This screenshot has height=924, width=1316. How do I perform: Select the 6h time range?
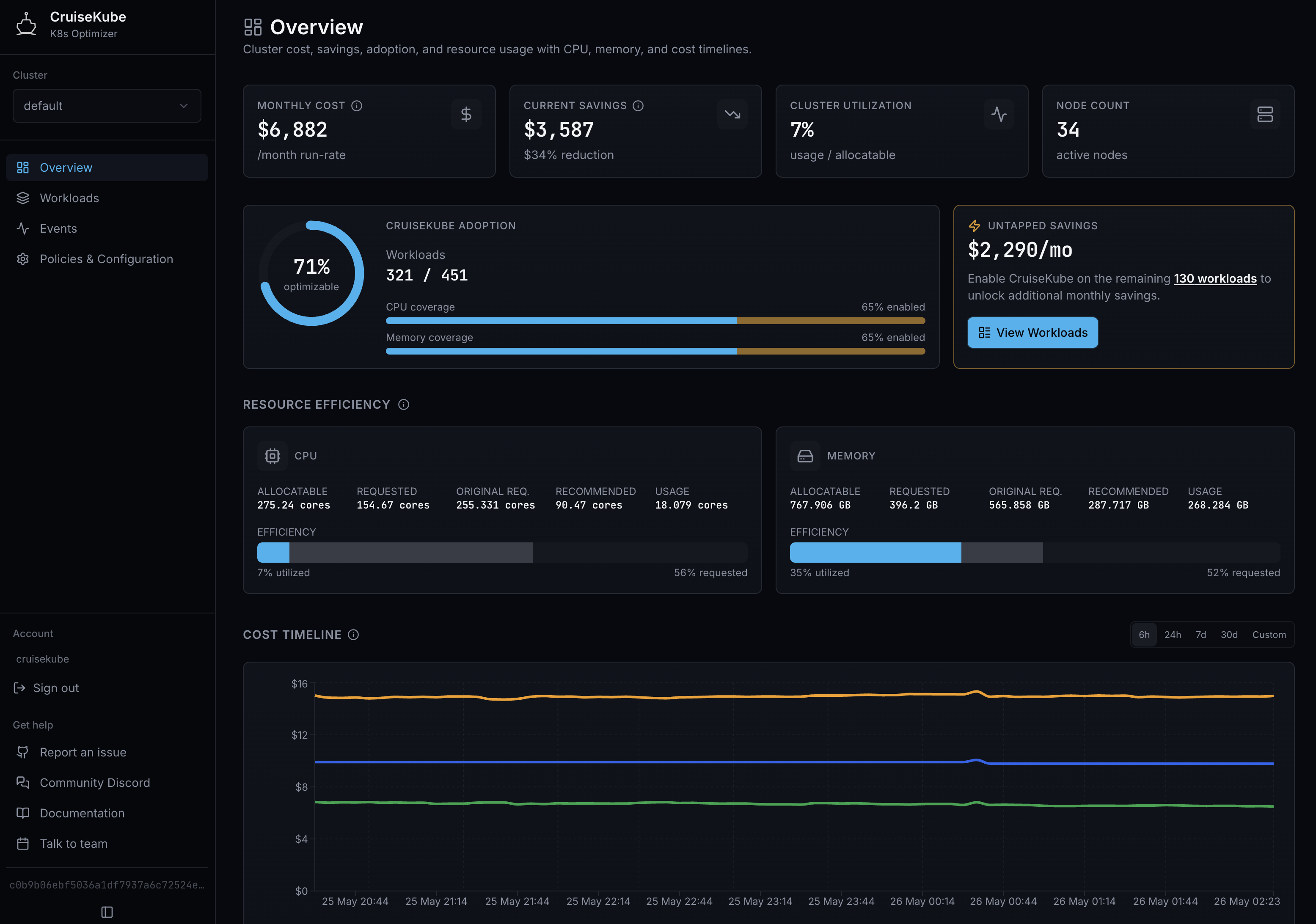(x=1144, y=635)
